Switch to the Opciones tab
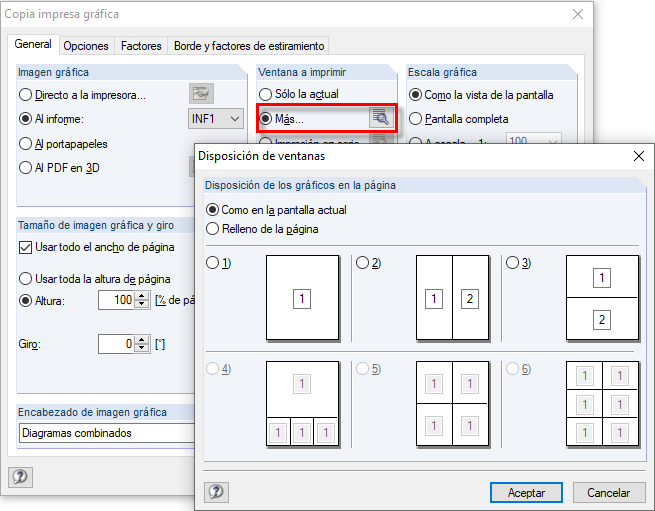655x511 pixels. pos(85,46)
